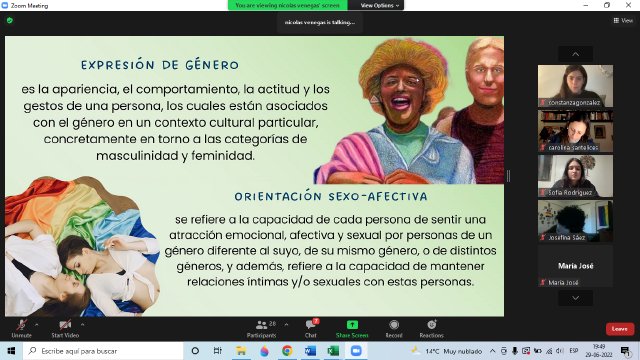Click the 'ORIENTACIÓN SEXO-AFECTIVA' heading
This screenshot has height=360, width=640.
331,196
